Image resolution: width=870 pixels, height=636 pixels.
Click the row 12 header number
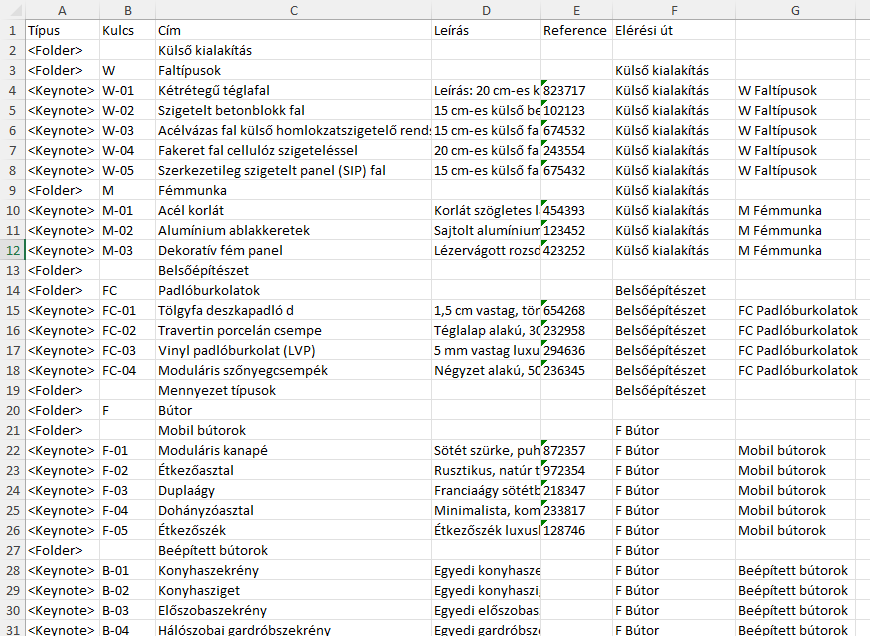12,251
